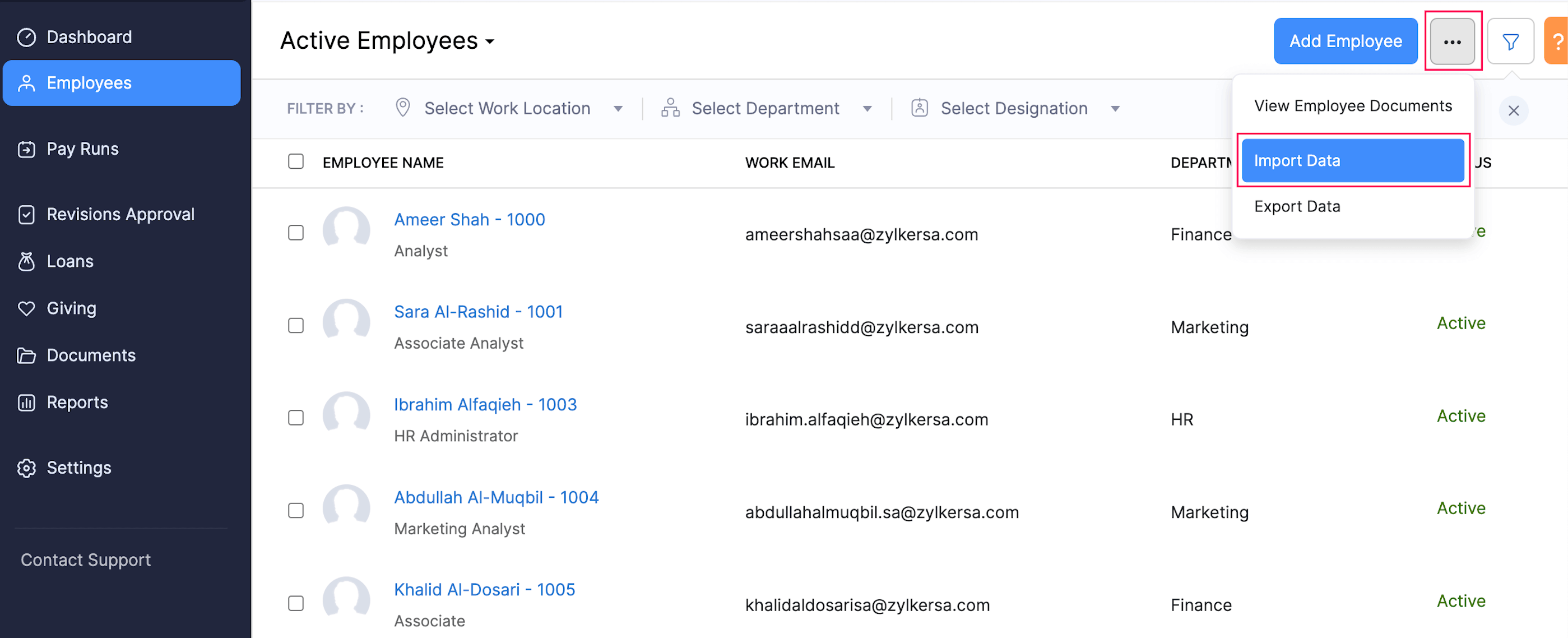View the Reports section
The width and height of the screenshot is (1568, 638).
click(77, 402)
